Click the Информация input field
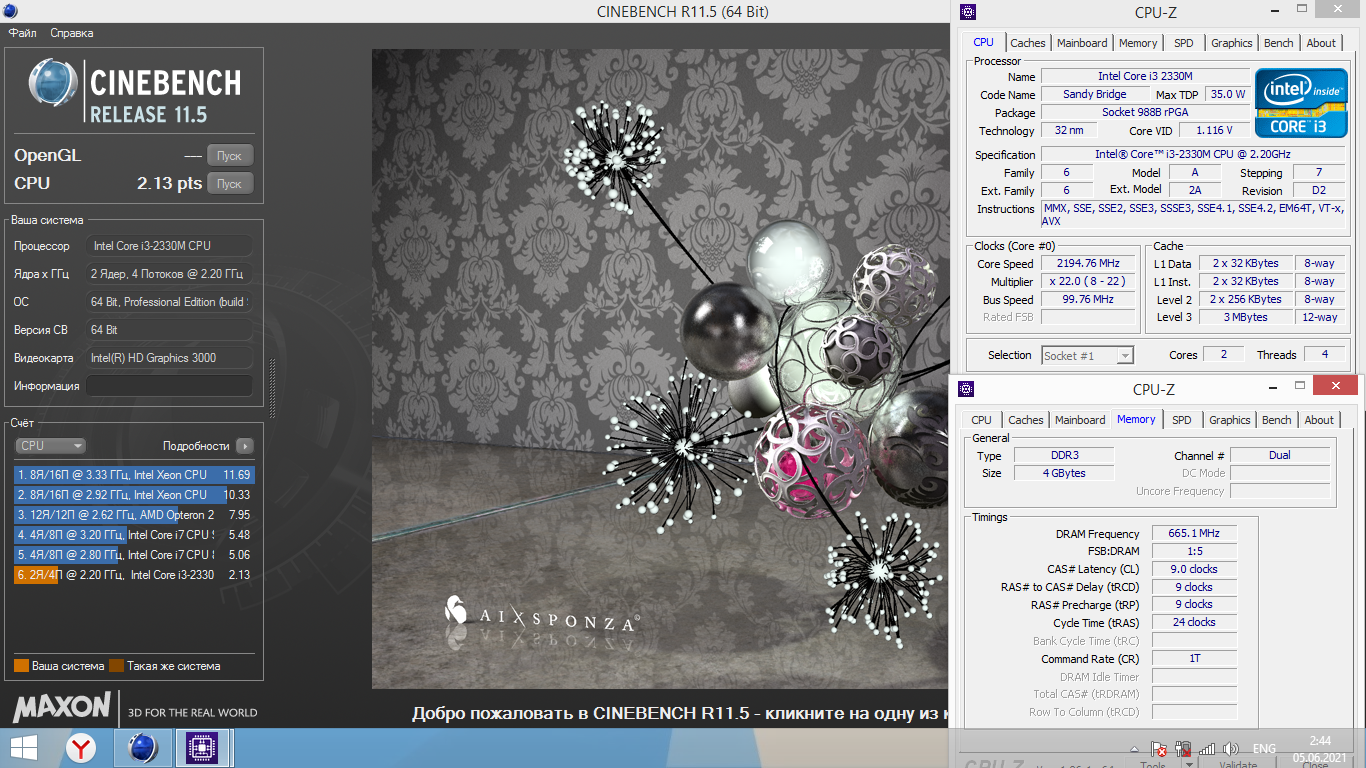The height and width of the screenshot is (768, 1366). pyautogui.click(x=169, y=386)
